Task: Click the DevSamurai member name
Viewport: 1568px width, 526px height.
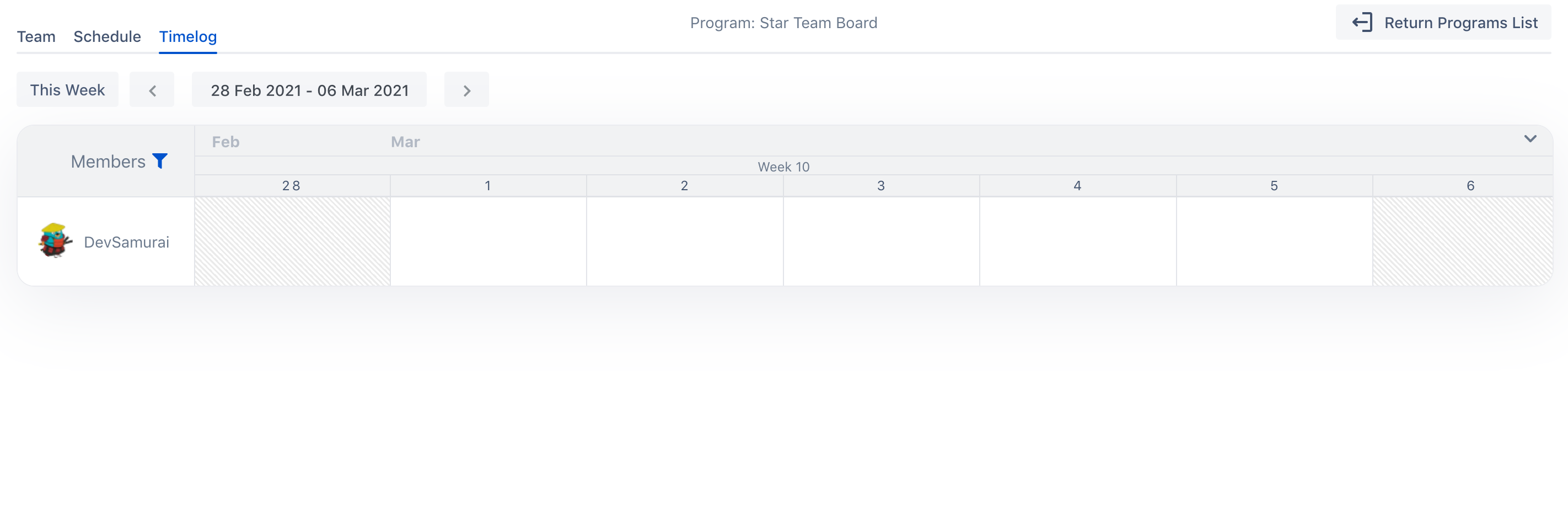Action: (x=127, y=242)
